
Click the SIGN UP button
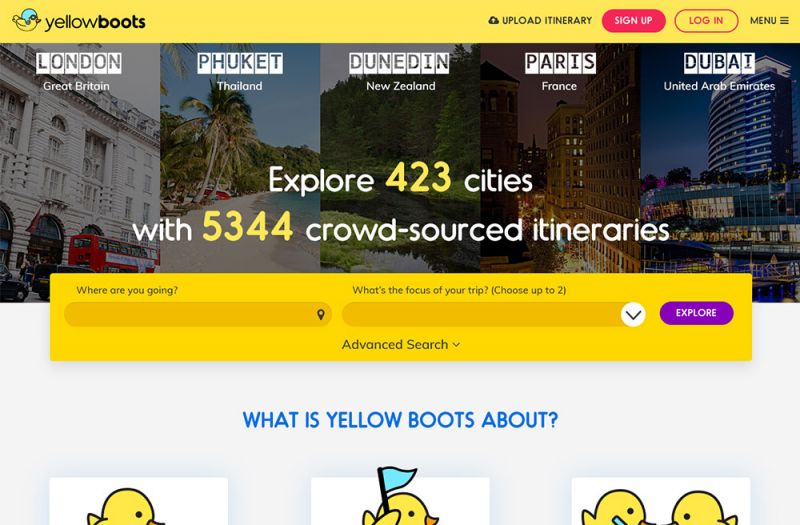[634, 21]
